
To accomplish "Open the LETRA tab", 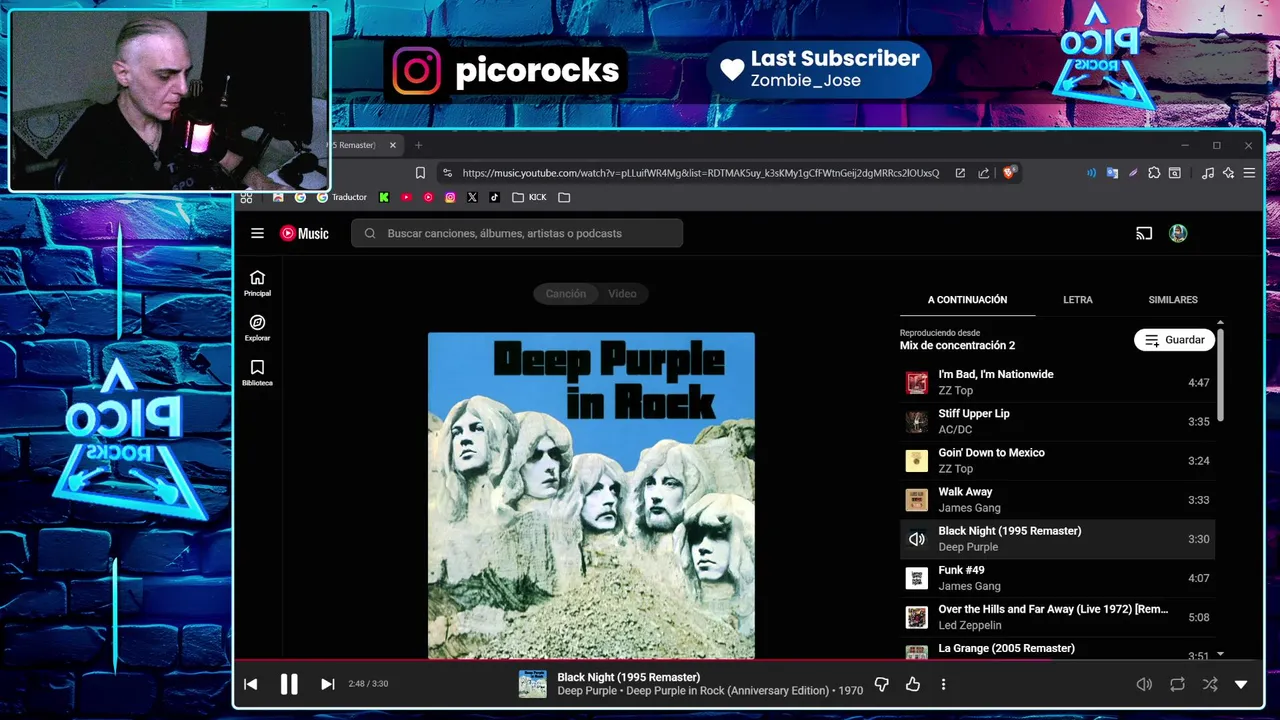I will coord(1077,300).
